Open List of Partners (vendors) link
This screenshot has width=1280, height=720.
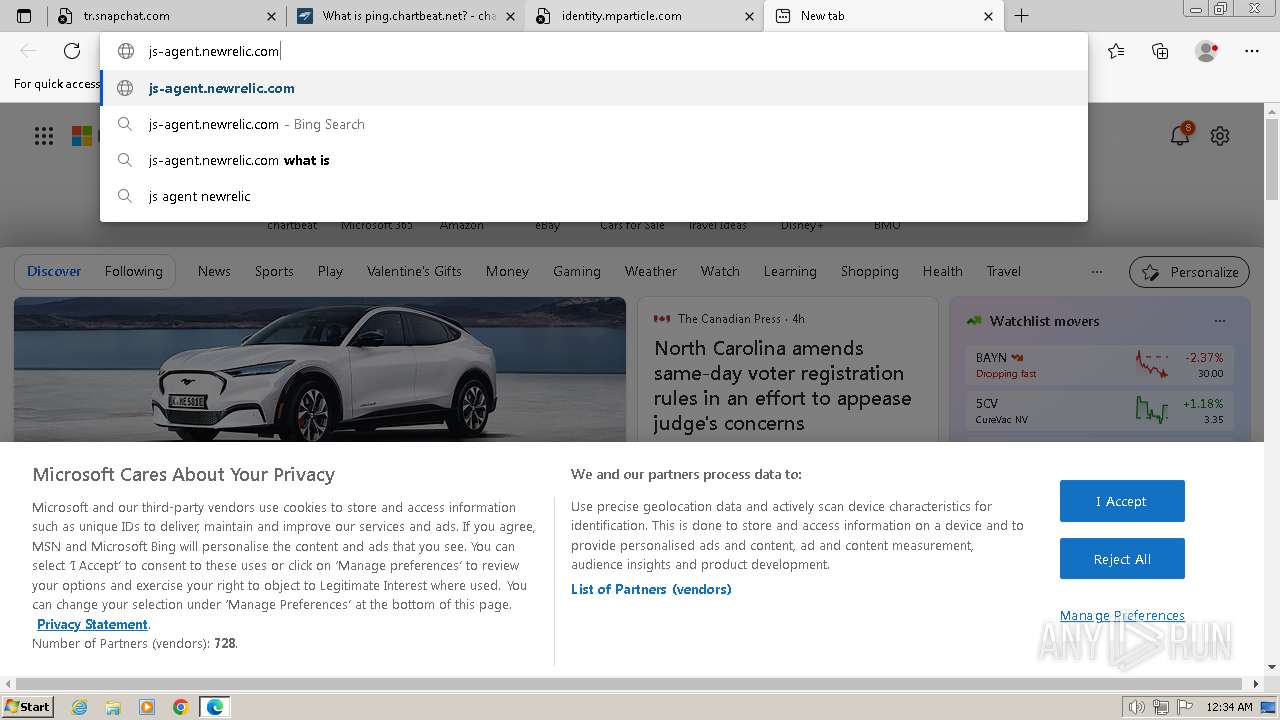tap(651, 589)
